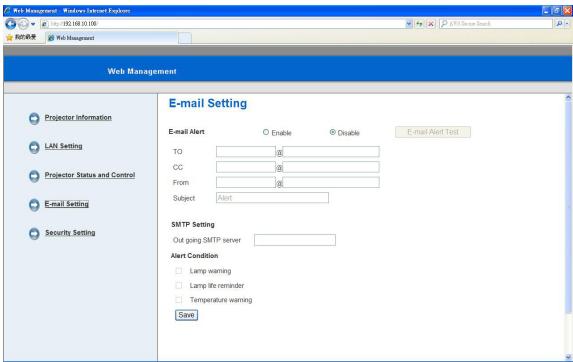Click the Favorites star icon
Screen dimensions: 573x362
coord(10,38)
